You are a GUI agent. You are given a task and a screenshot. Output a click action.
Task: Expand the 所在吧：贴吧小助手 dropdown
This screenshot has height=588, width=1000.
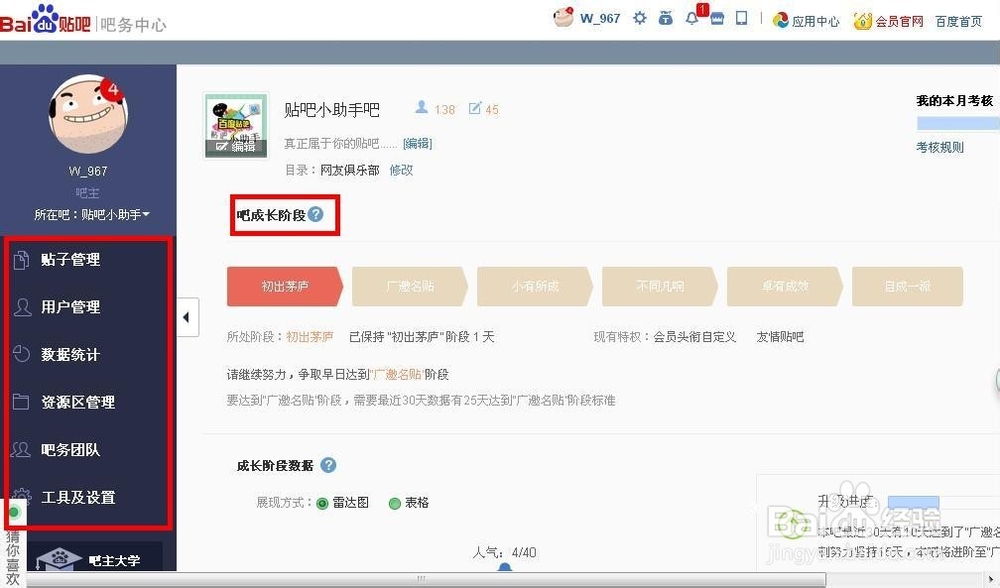tap(88, 213)
